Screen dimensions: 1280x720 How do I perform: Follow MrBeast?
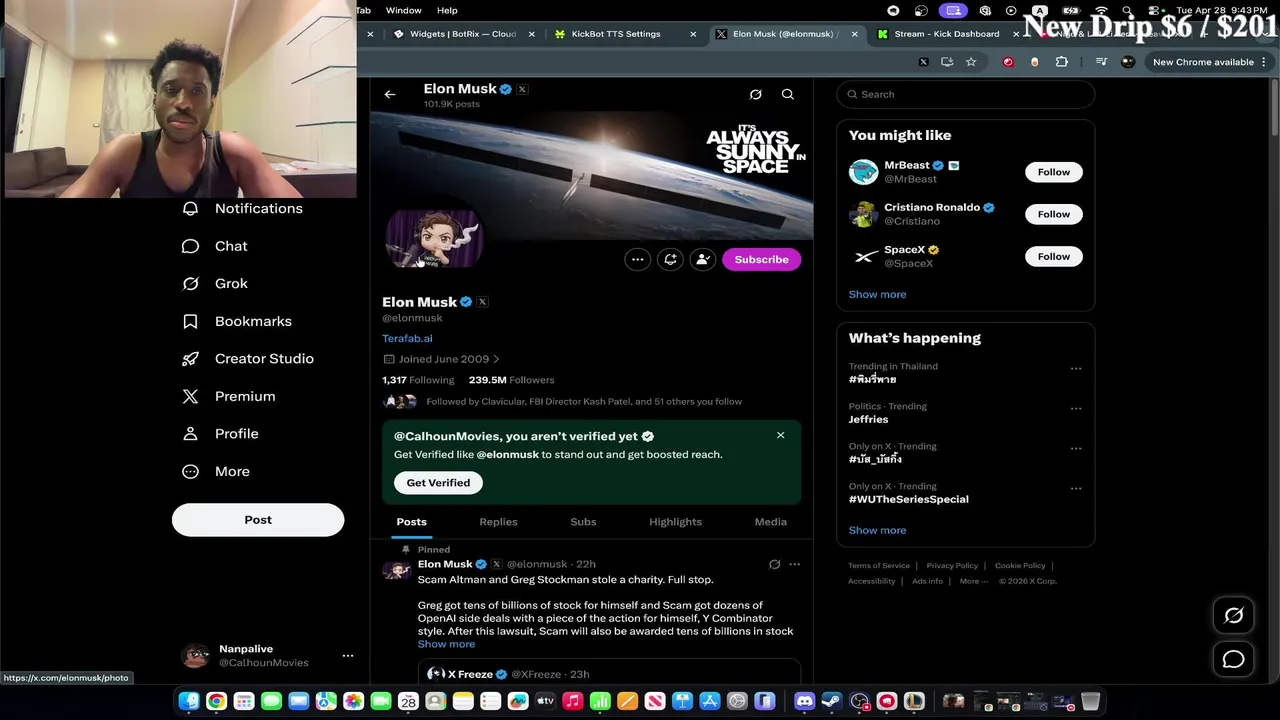pyautogui.click(x=1053, y=172)
